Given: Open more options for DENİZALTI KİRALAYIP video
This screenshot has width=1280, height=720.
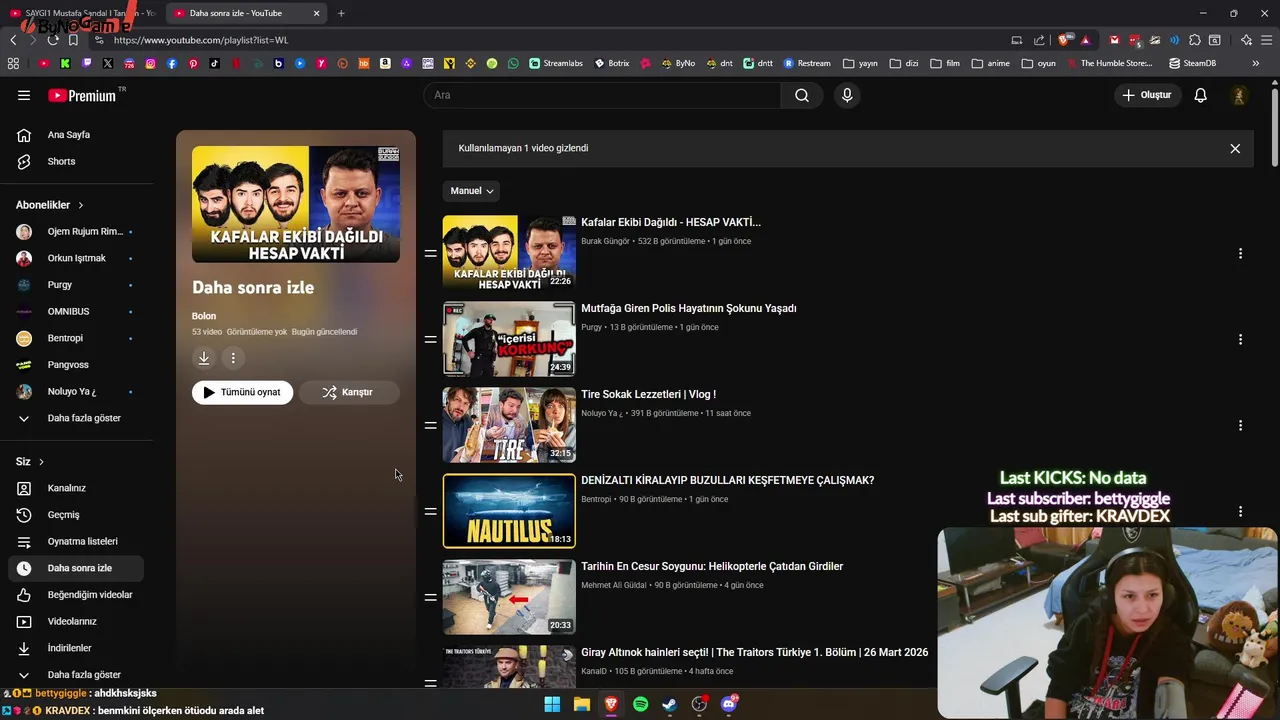Looking at the screenshot, I should point(1240,511).
